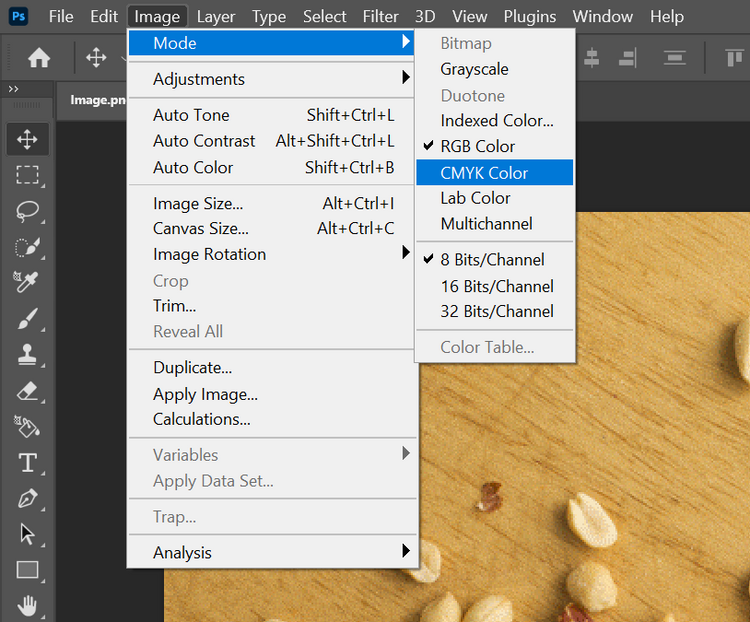
Task: Select the Brush tool
Action: [27, 318]
